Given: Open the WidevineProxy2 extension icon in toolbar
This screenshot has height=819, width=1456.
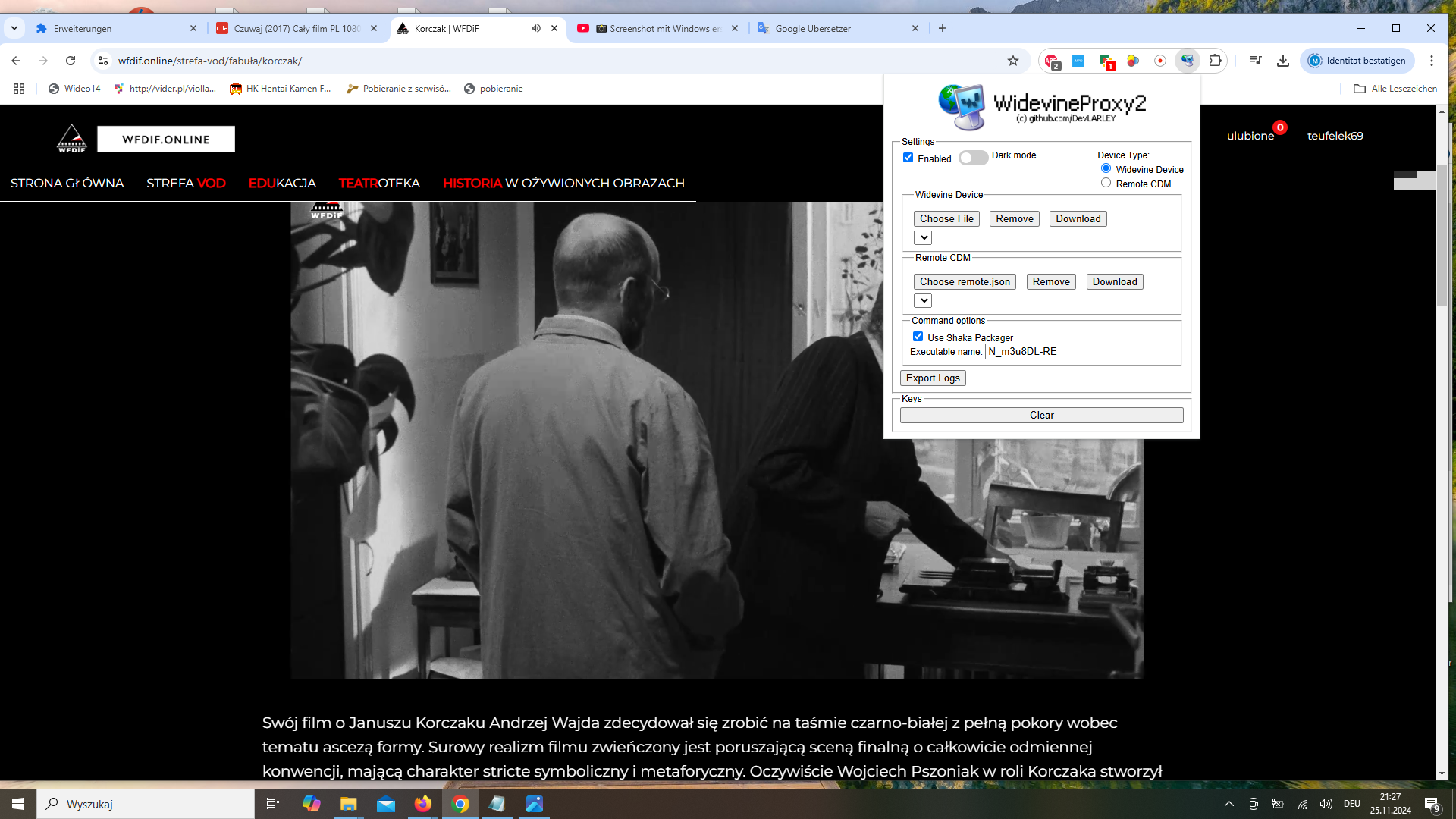Looking at the screenshot, I should coord(1187,61).
